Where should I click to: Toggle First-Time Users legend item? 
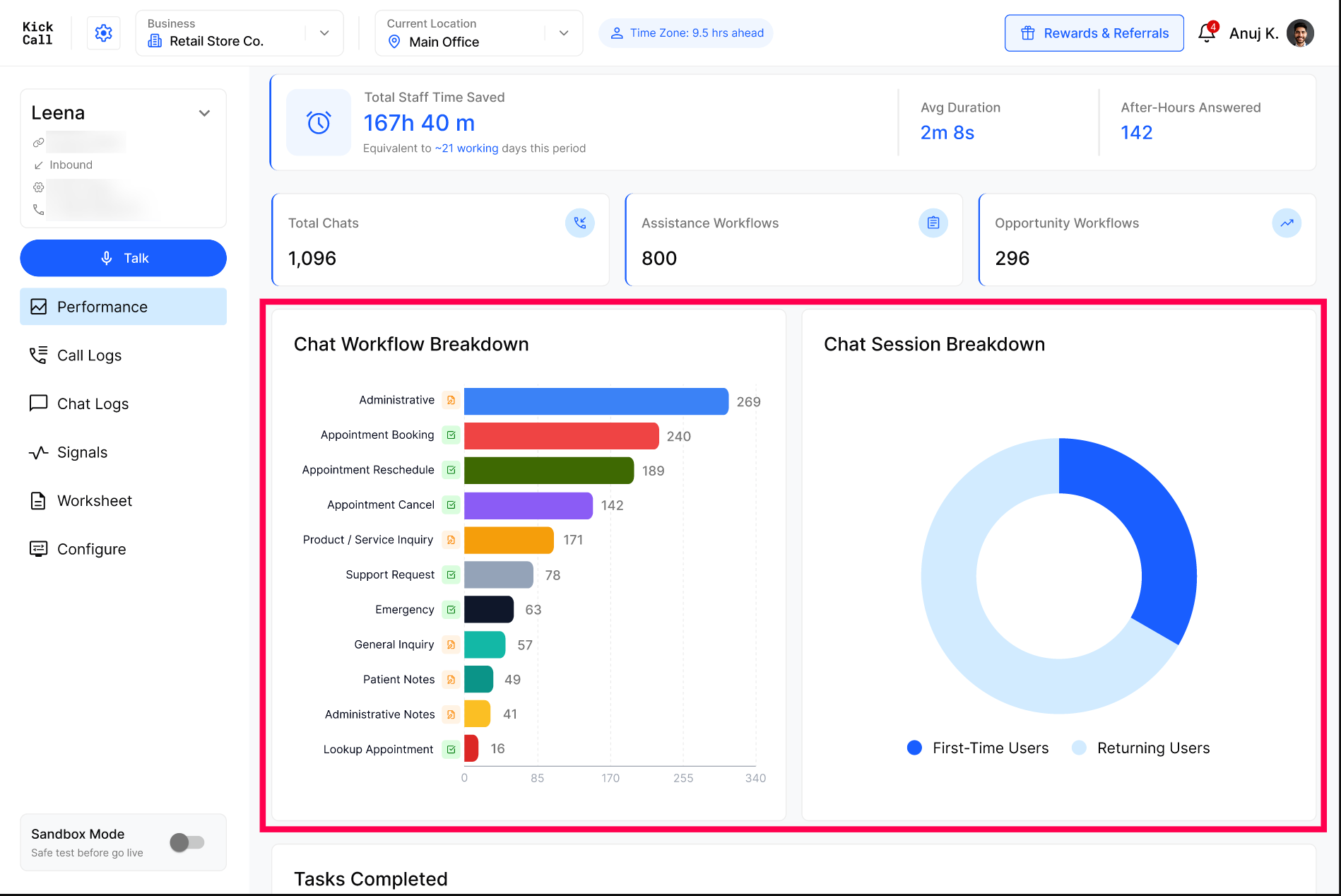pos(978,748)
